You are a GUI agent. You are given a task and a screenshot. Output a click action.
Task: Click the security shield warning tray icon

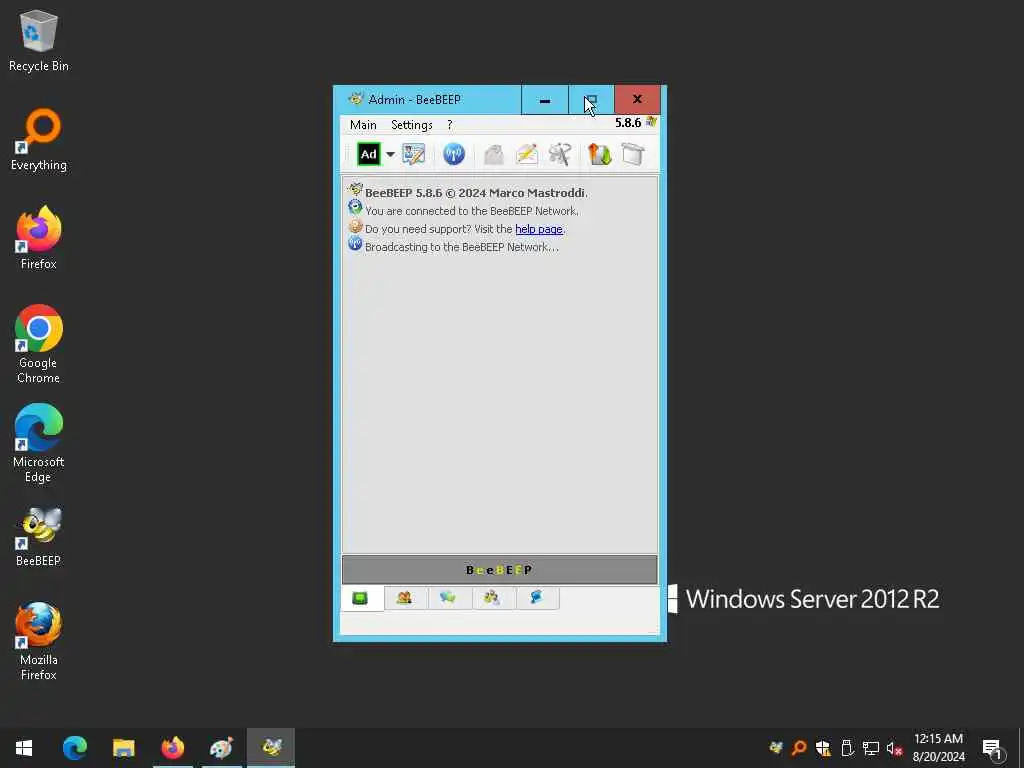click(x=824, y=748)
